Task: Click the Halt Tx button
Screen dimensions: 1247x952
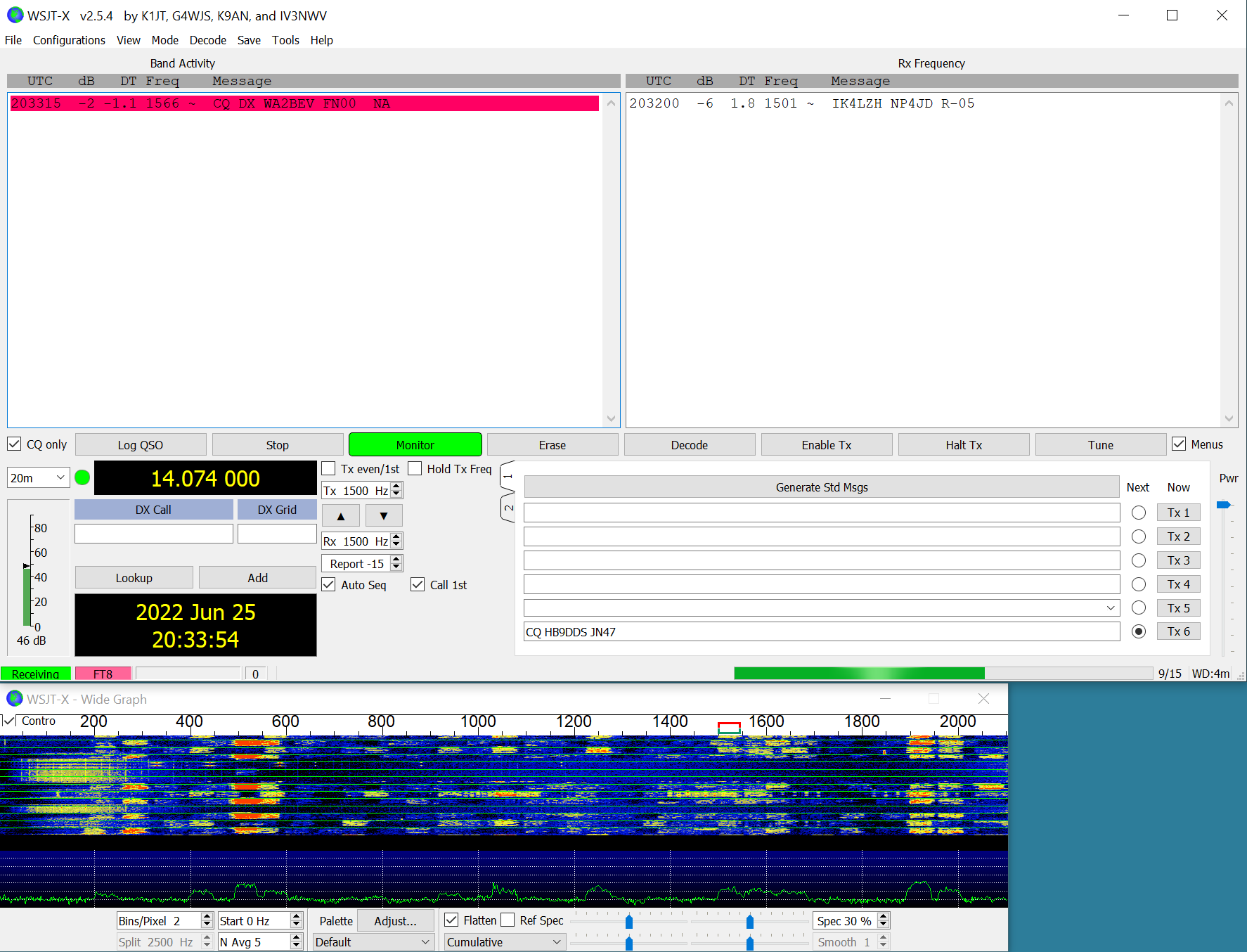Action: coord(964,444)
